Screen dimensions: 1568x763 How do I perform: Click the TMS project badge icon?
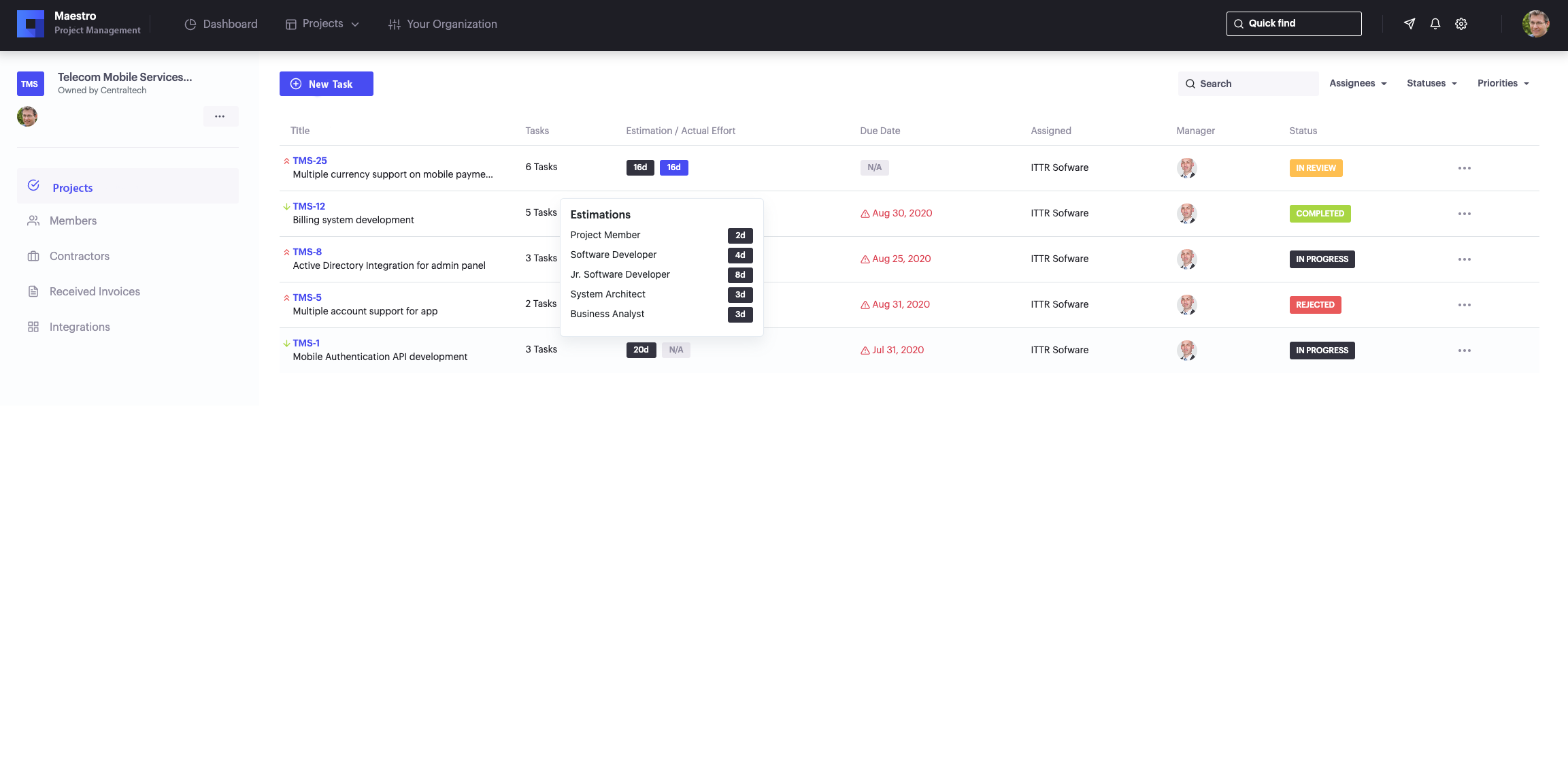coord(30,84)
